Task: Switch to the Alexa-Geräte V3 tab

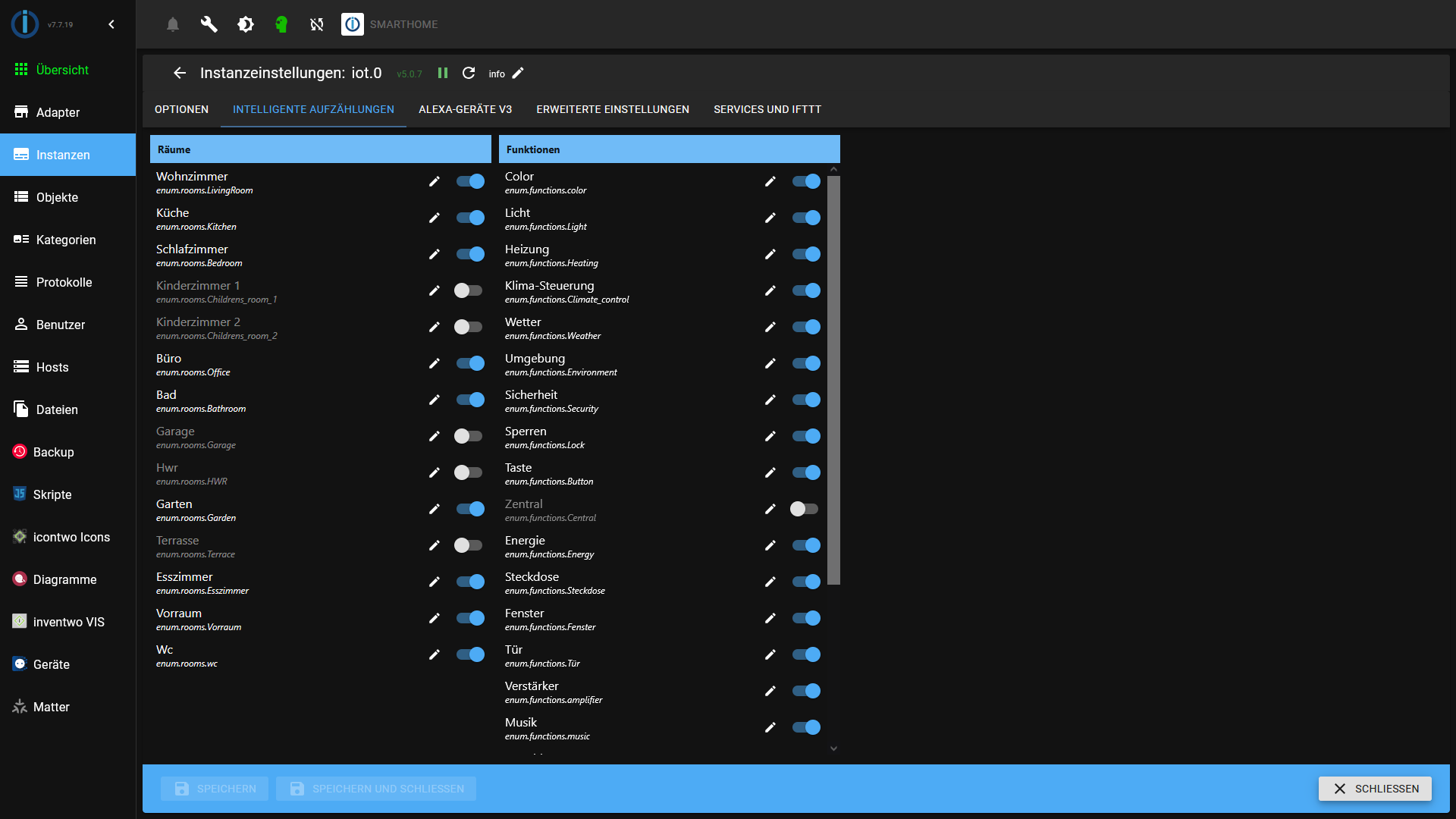Action: (x=465, y=109)
